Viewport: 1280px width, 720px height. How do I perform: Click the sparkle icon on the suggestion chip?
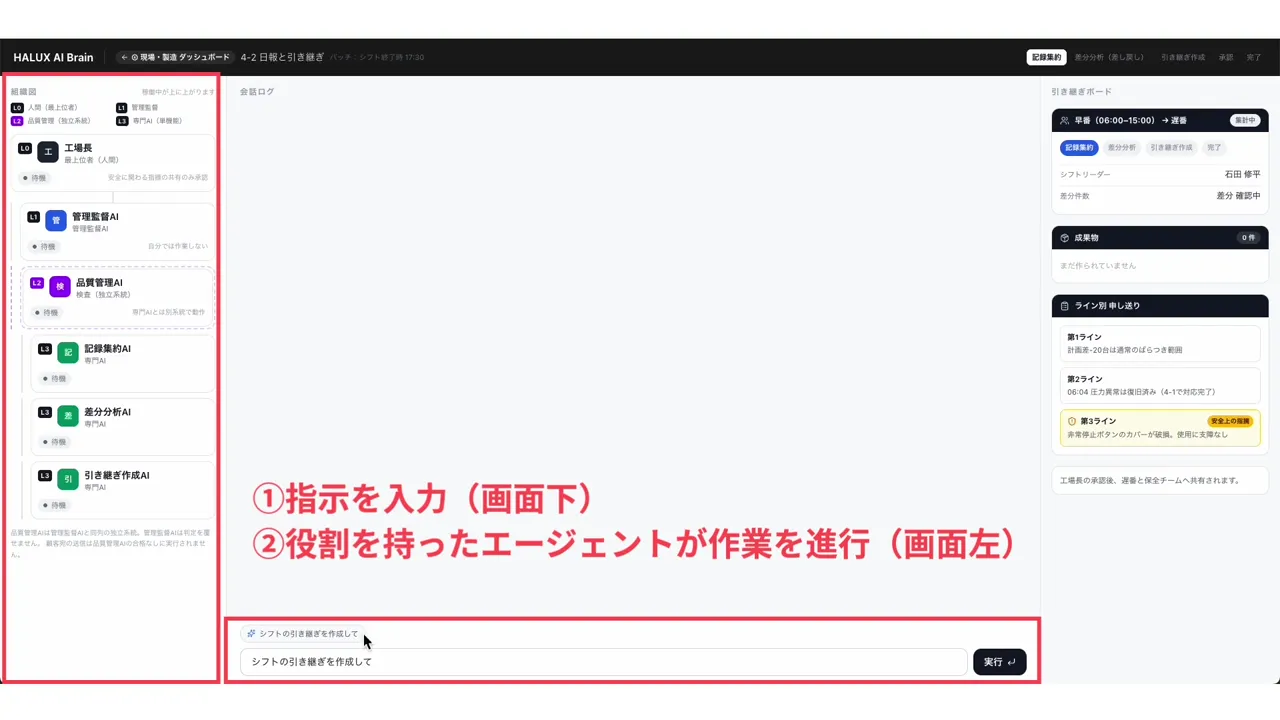pyautogui.click(x=251, y=634)
